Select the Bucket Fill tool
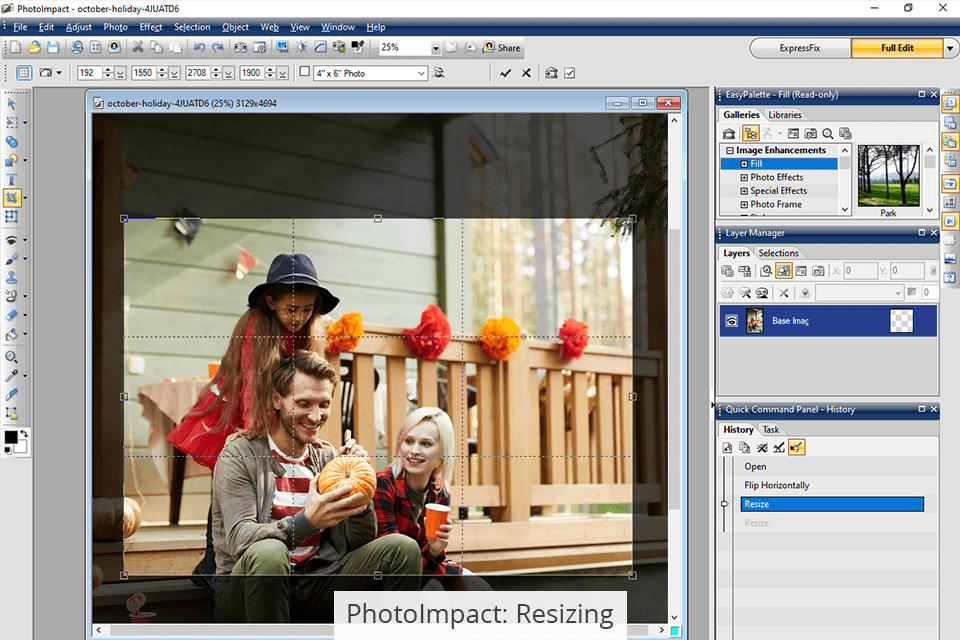The image size is (960, 640). click(x=11, y=334)
